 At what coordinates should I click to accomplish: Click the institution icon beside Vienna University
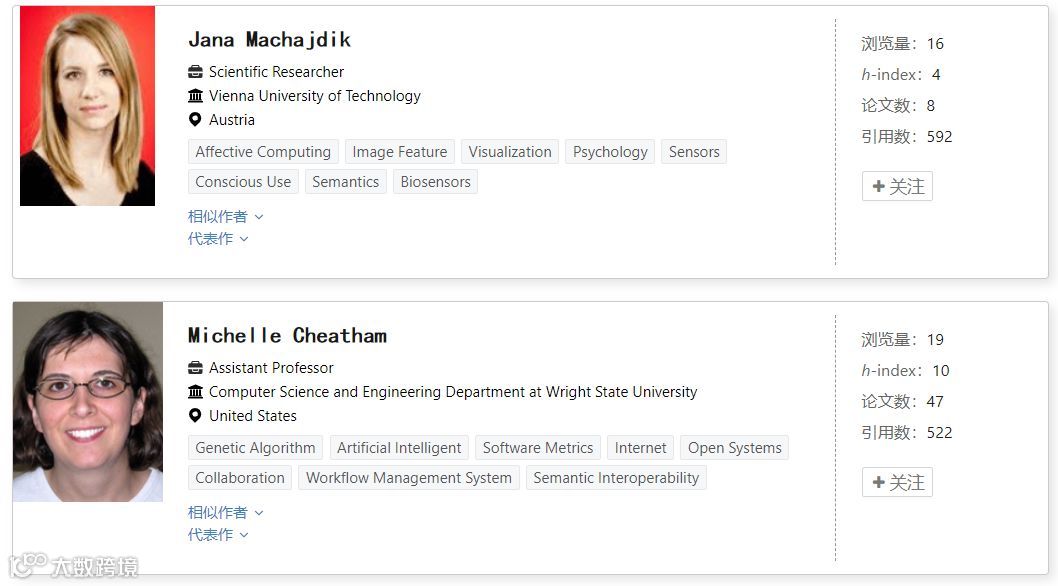pos(195,96)
